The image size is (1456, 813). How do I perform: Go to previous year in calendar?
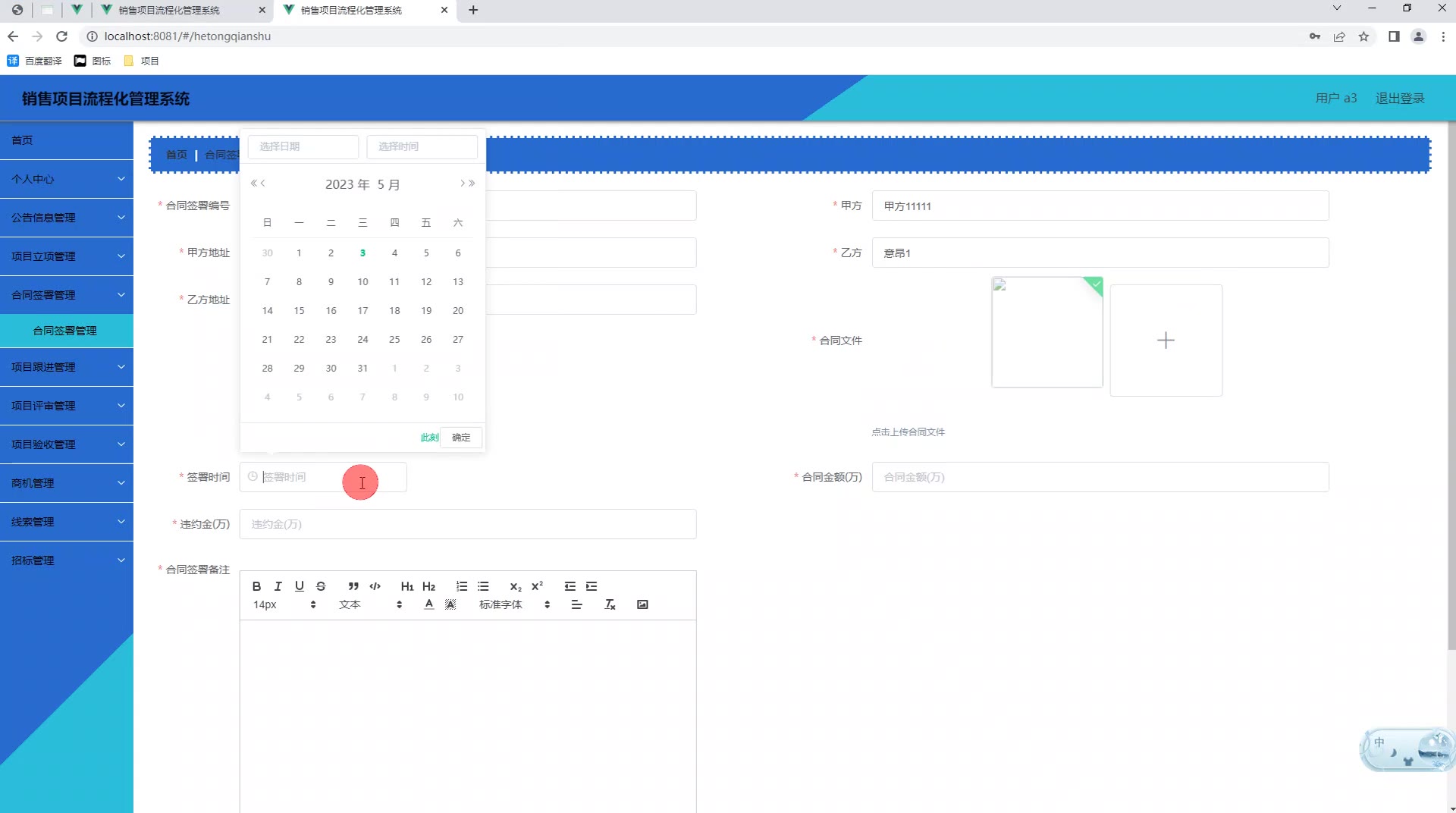click(254, 184)
